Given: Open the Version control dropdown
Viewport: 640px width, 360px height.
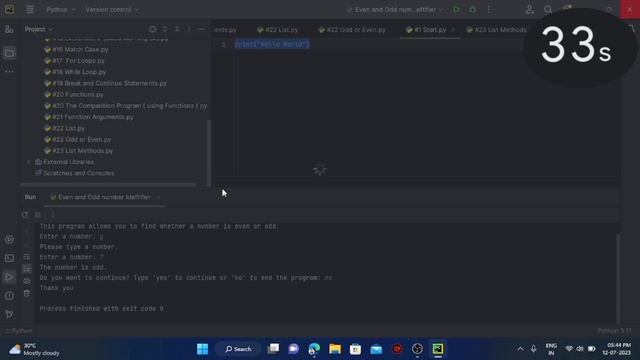Looking at the screenshot, I should (112, 9).
